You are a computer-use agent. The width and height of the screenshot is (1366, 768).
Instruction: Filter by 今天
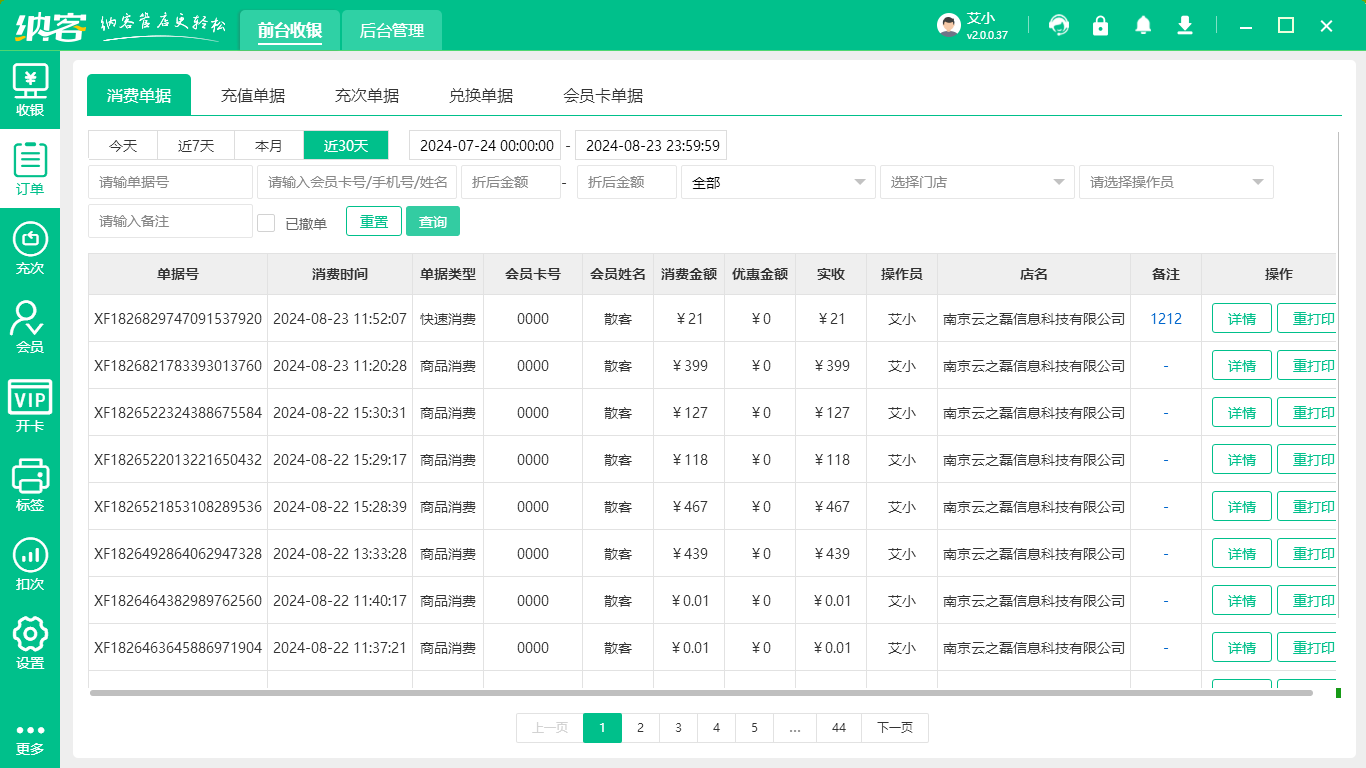pos(123,145)
